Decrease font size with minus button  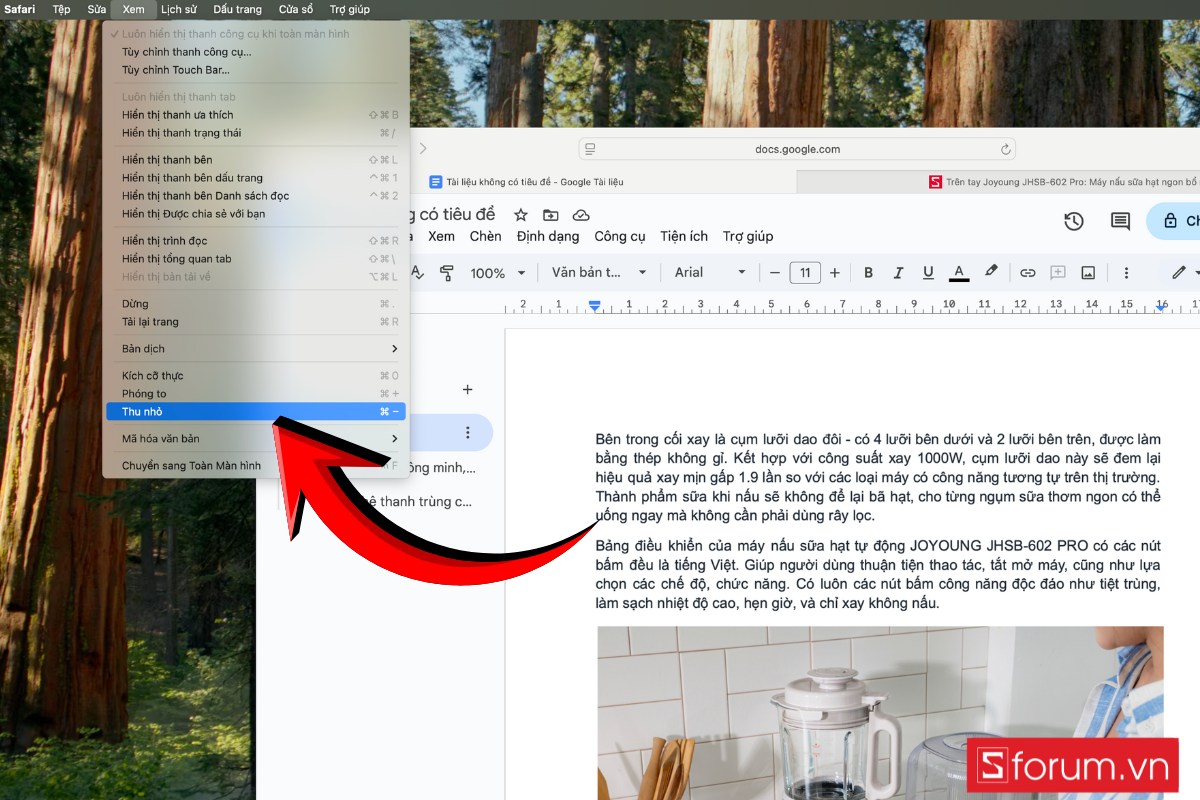click(x=774, y=272)
